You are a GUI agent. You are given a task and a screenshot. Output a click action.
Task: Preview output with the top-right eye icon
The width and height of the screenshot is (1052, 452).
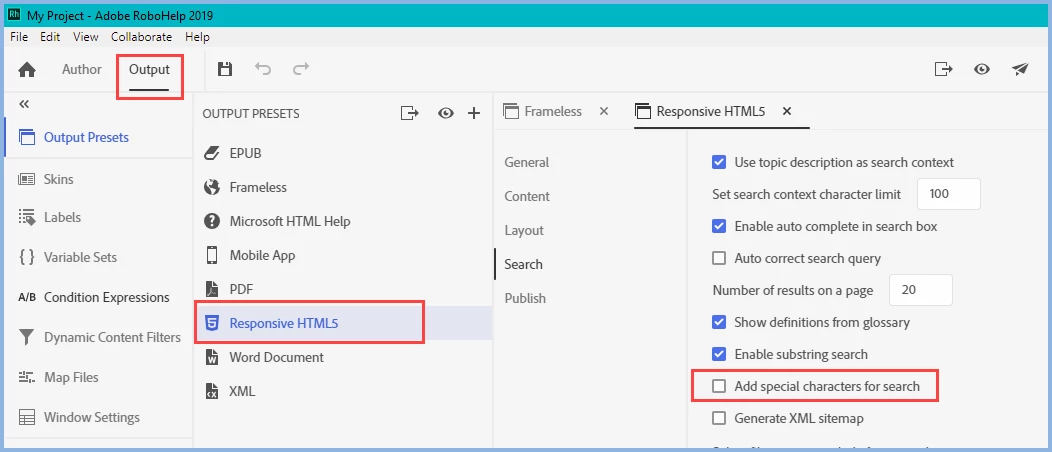(982, 69)
